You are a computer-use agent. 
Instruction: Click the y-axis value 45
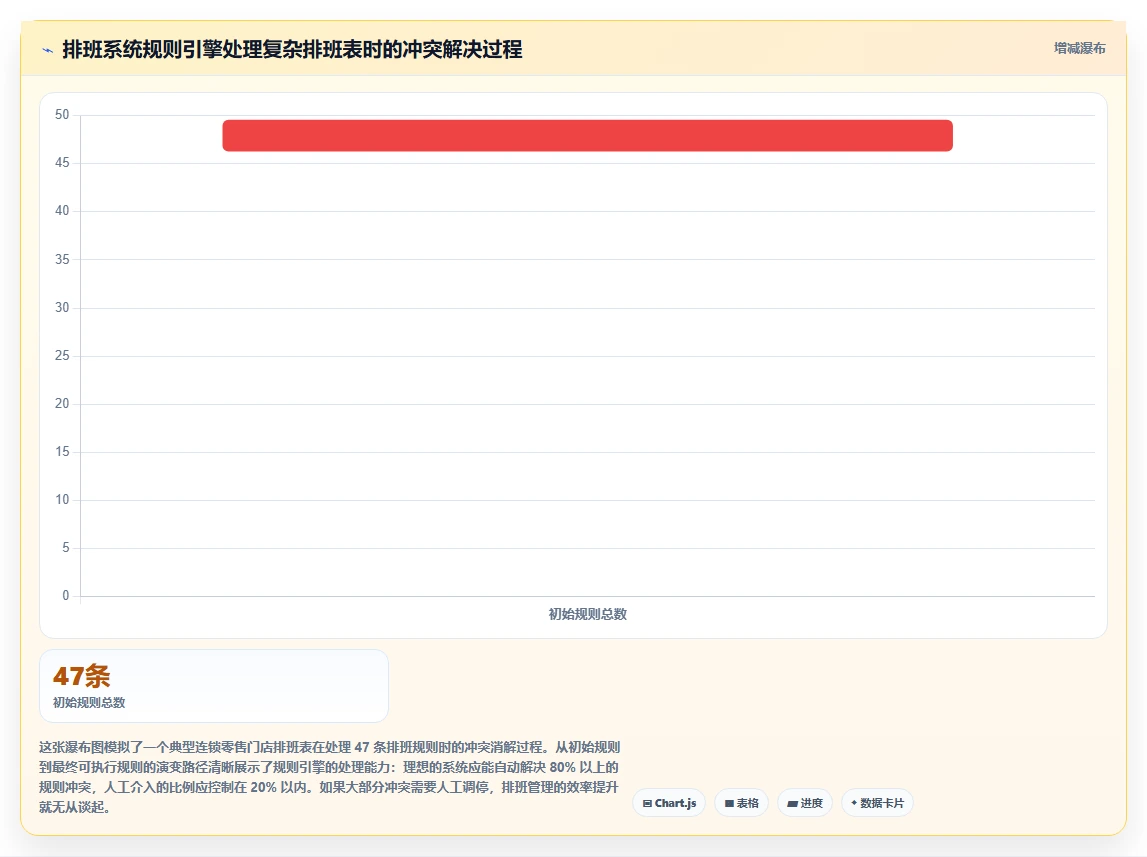point(62,162)
